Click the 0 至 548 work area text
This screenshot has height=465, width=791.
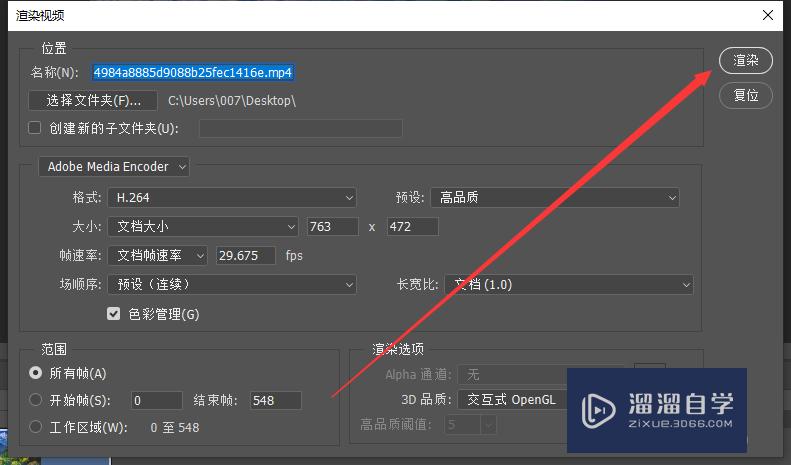175,428
